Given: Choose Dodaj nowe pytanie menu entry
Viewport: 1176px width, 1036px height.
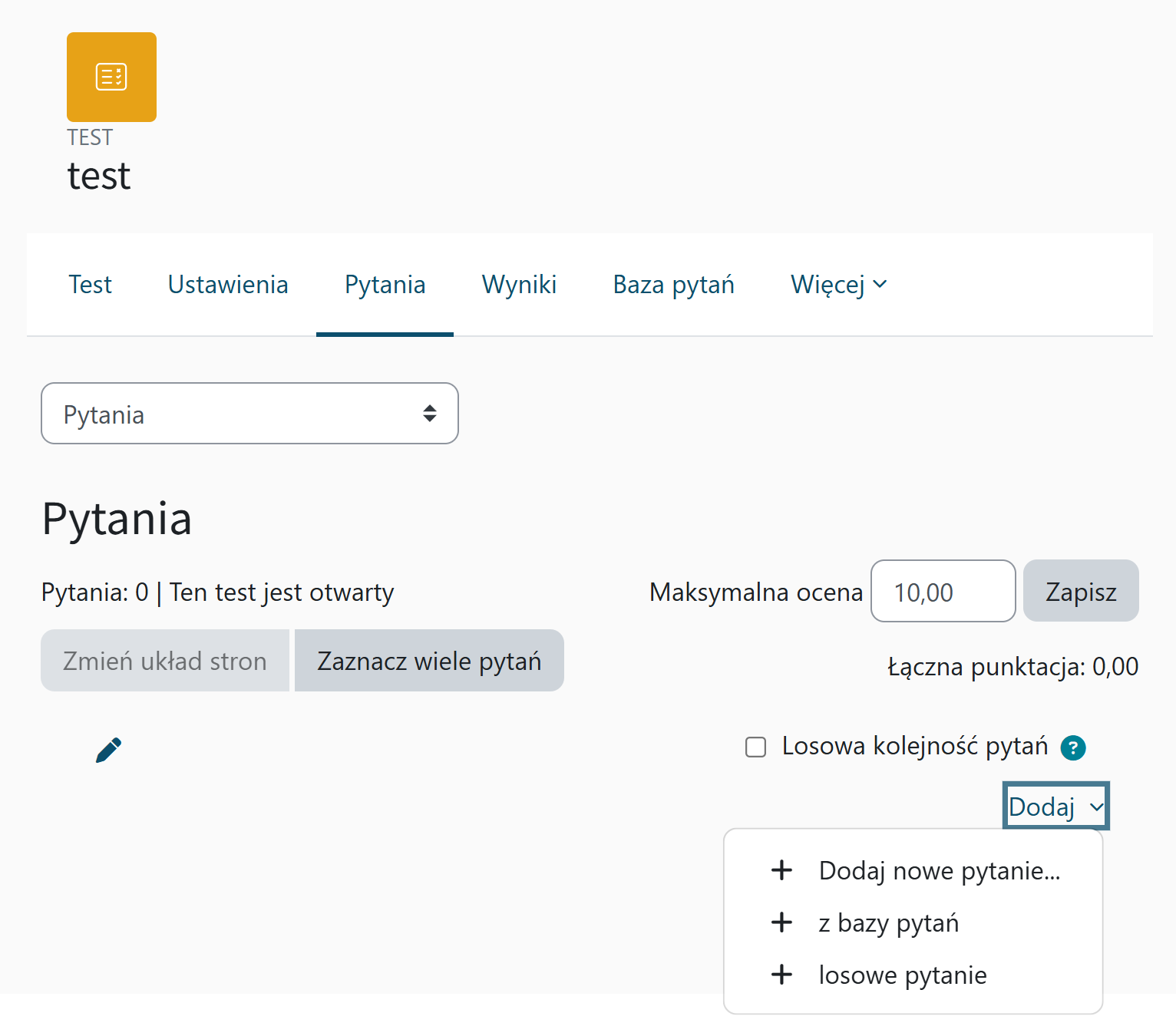Looking at the screenshot, I should (x=939, y=871).
